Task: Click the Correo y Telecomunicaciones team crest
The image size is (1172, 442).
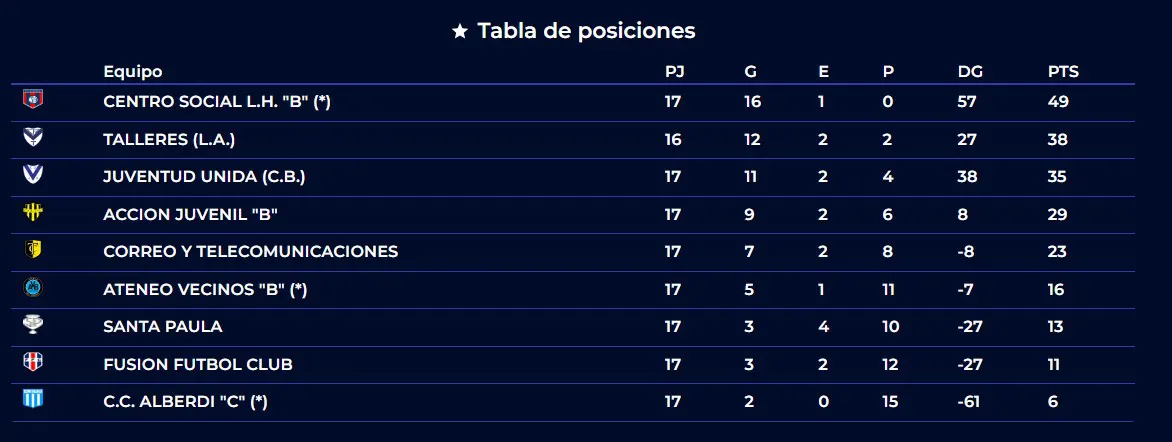Action: 33,249
